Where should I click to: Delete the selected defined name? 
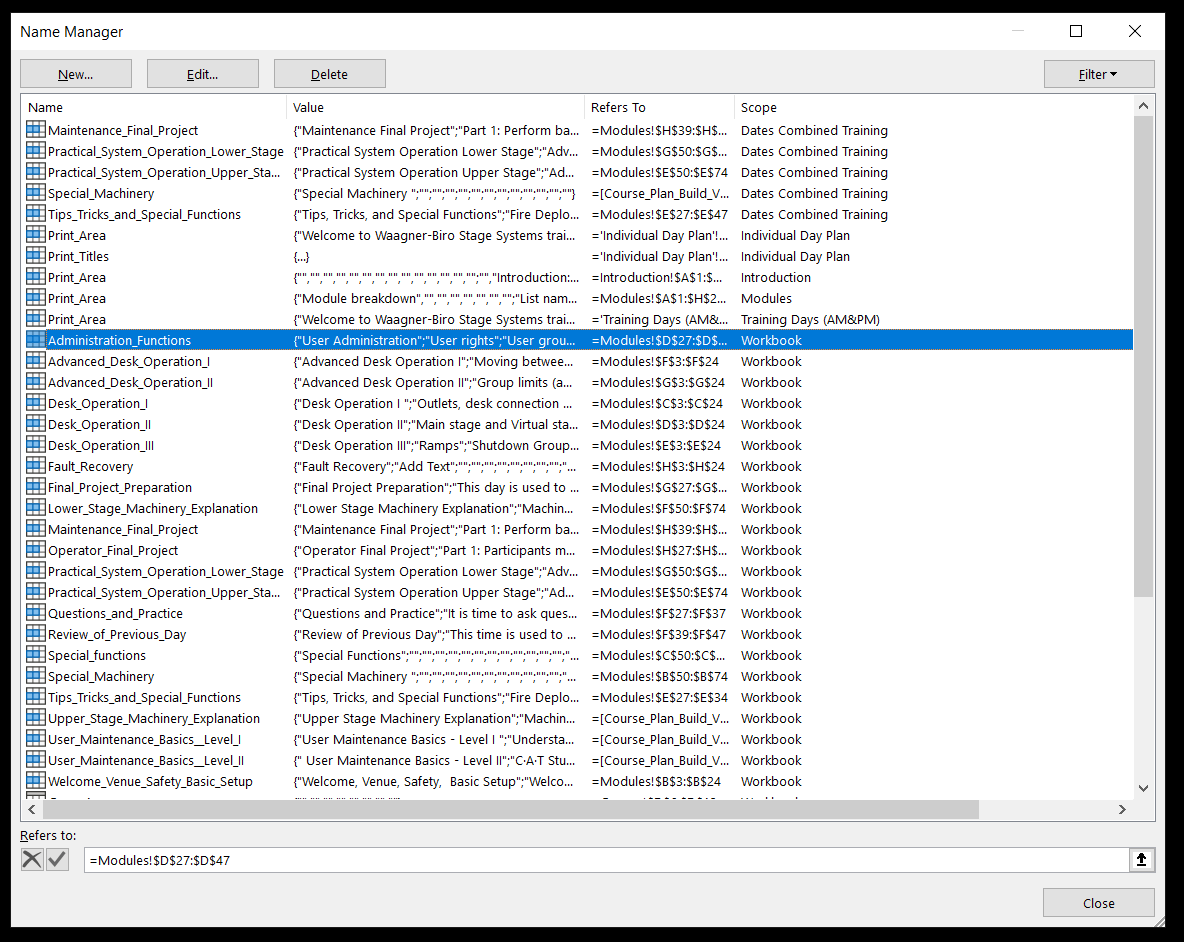(329, 73)
